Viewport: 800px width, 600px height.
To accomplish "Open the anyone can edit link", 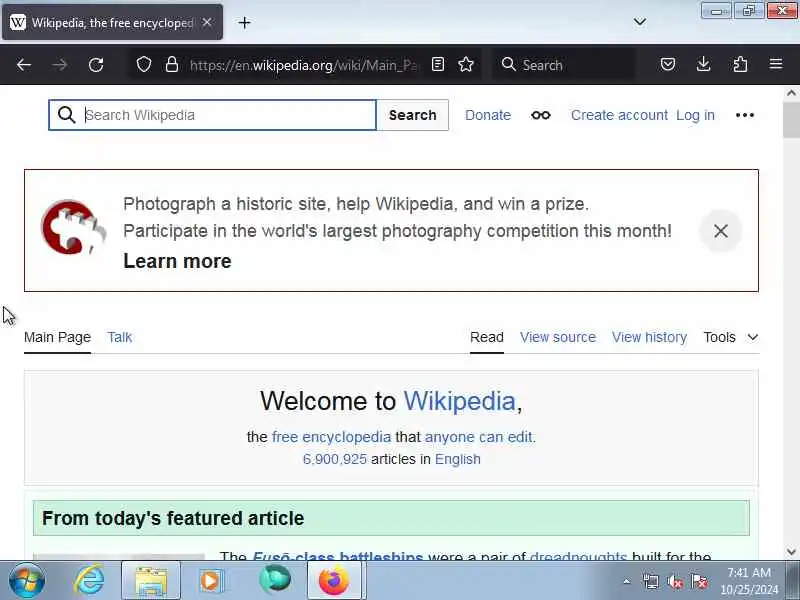I will (x=479, y=437).
